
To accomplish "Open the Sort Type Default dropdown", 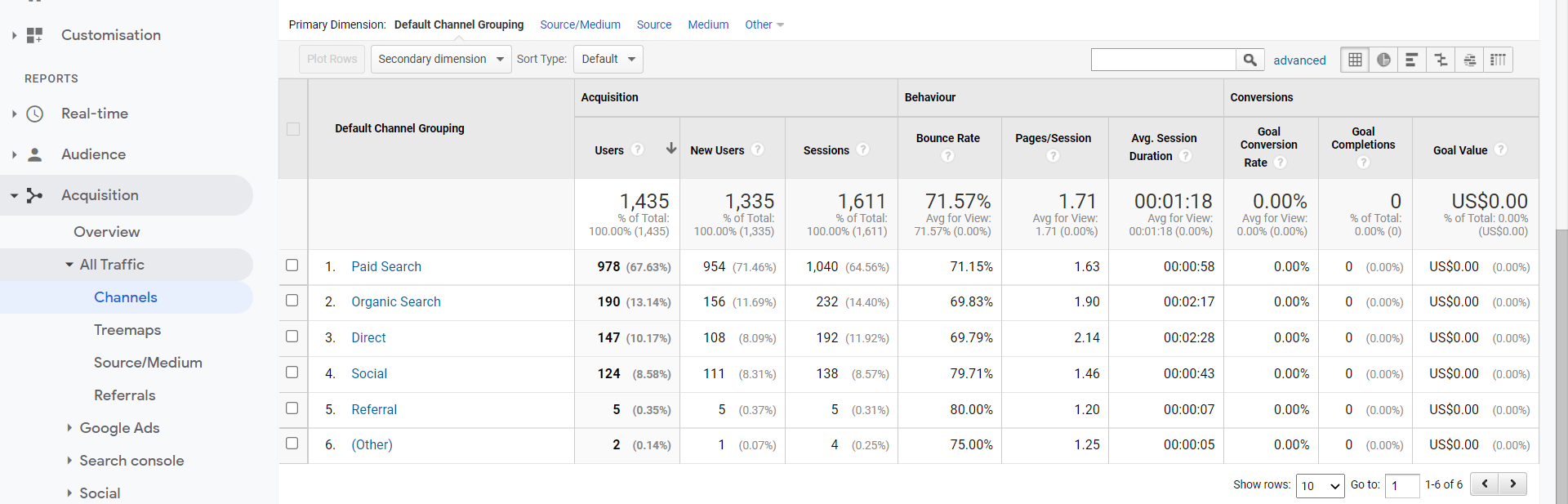I will pos(608,59).
